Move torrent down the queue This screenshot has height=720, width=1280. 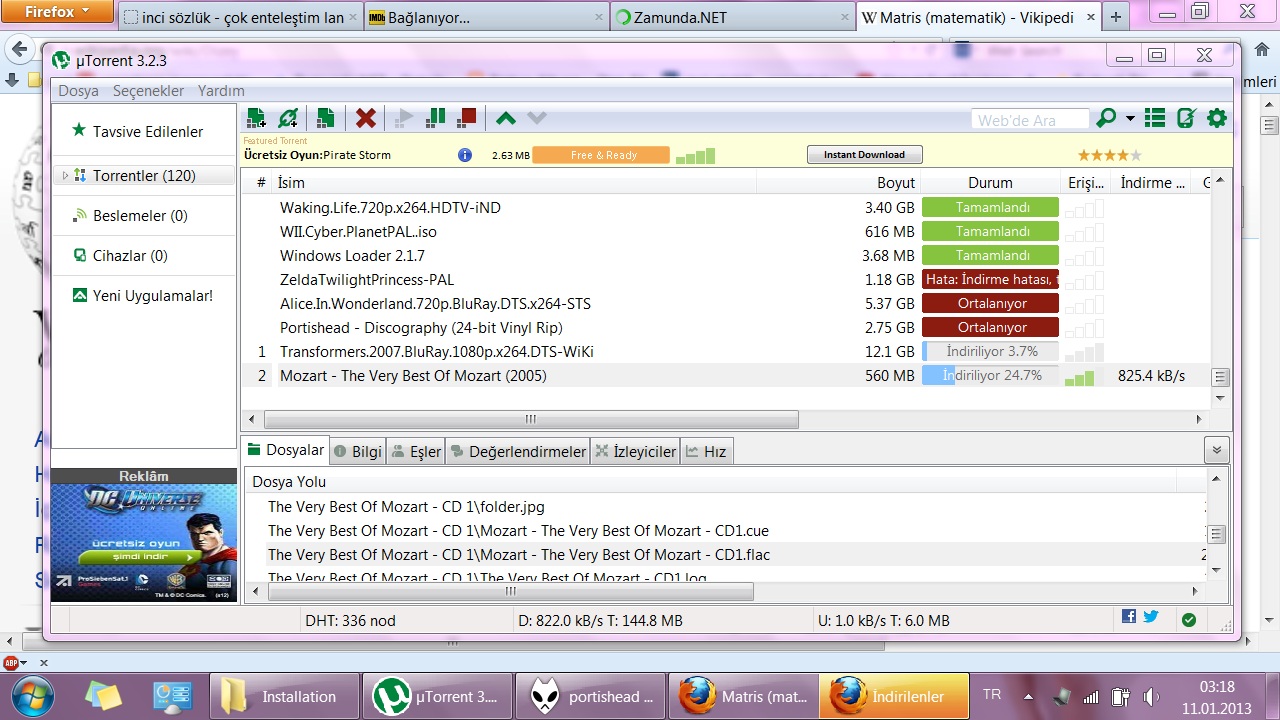(x=537, y=118)
